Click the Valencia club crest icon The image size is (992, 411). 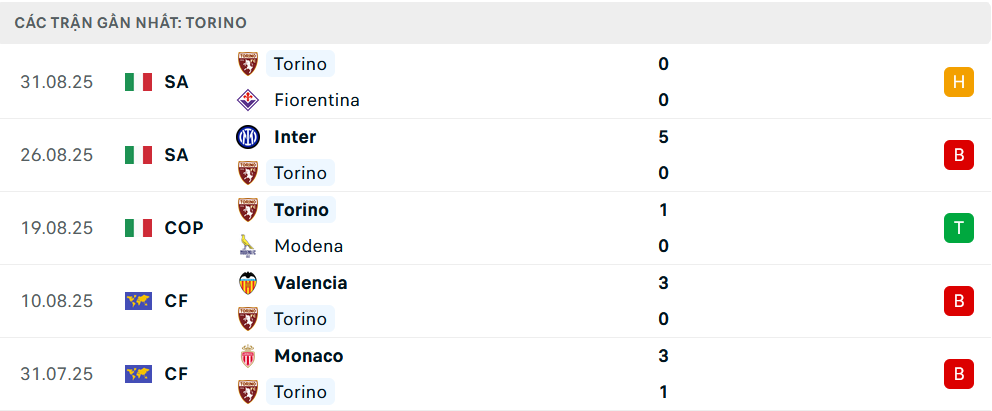click(x=247, y=283)
